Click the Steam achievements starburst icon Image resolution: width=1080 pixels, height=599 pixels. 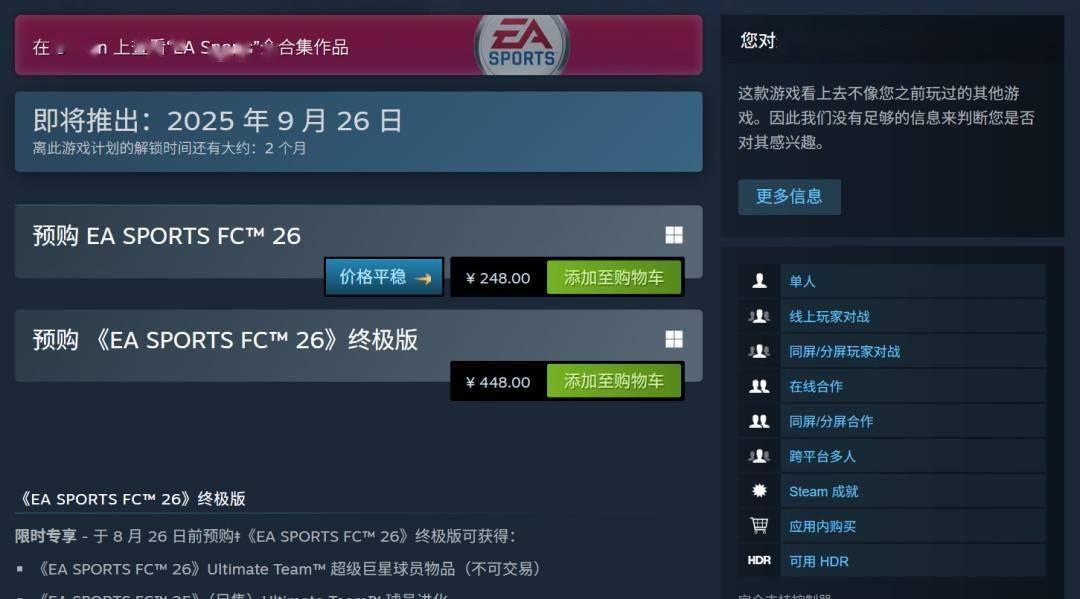click(x=759, y=491)
